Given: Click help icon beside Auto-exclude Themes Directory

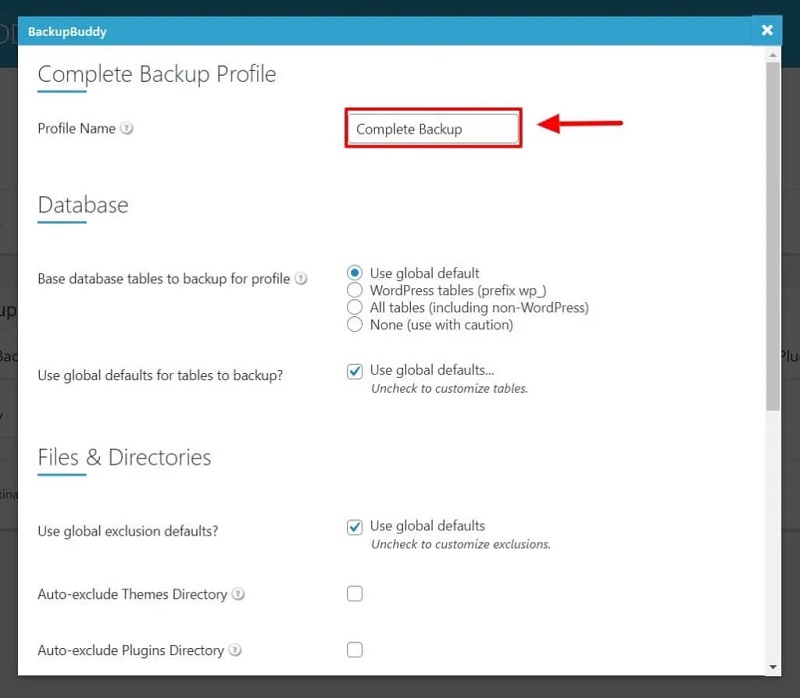Looking at the screenshot, I should point(238,594).
